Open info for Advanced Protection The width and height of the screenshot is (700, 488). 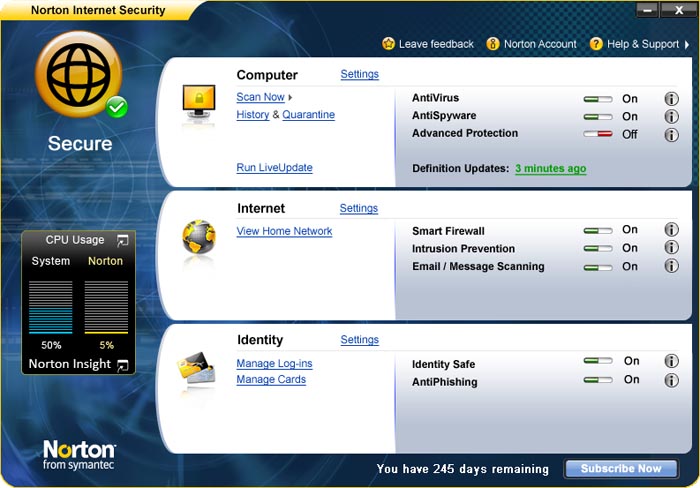click(671, 134)
